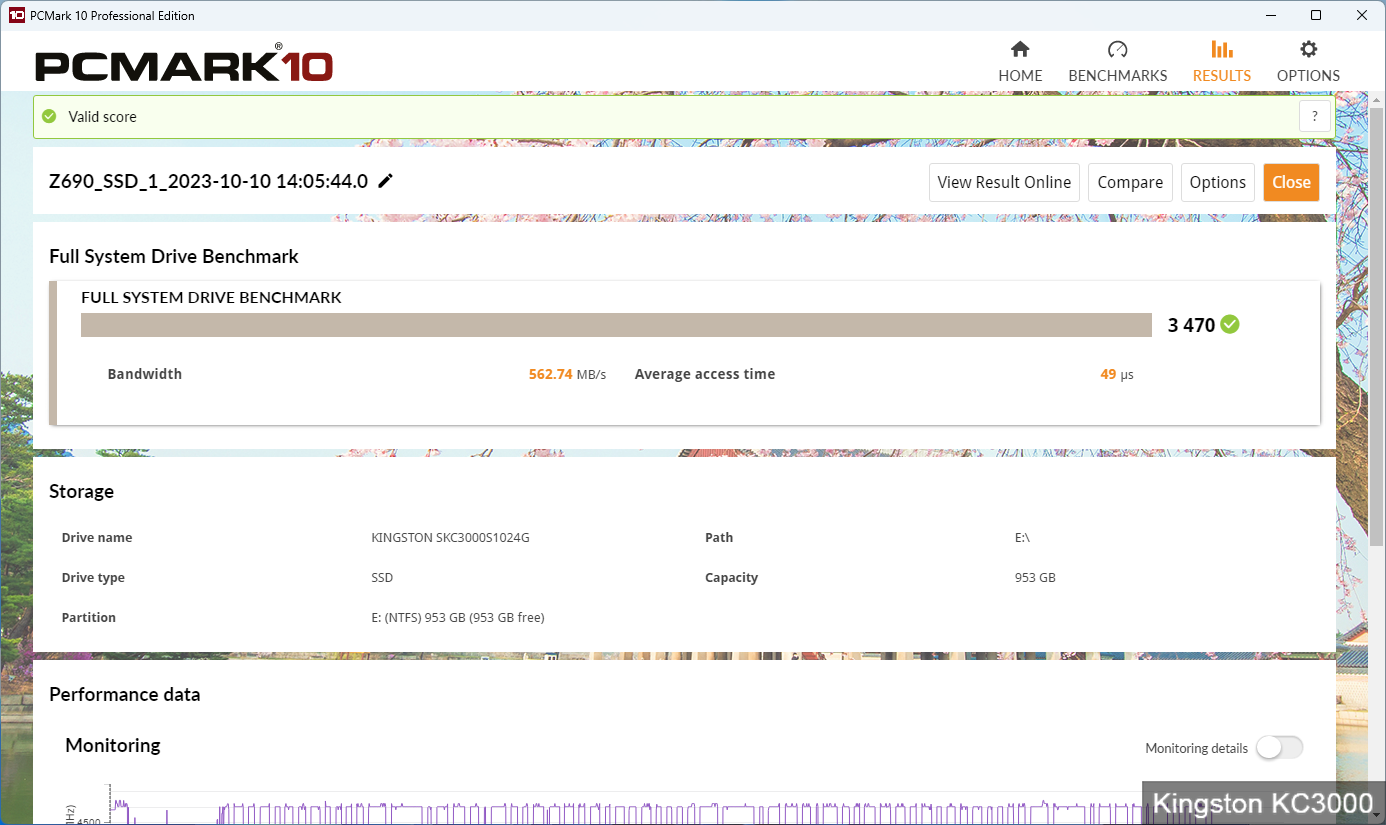The width and height of the screenshot is (1386, 825).
Task: Minimize the PCMark 10 window
Action: coord(1271,15)
